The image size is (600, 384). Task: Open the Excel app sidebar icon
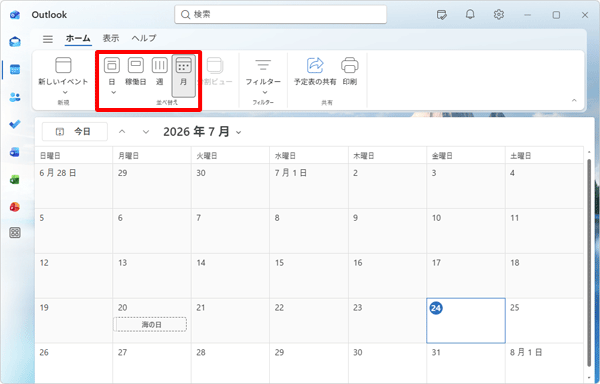tap(15, 179)
